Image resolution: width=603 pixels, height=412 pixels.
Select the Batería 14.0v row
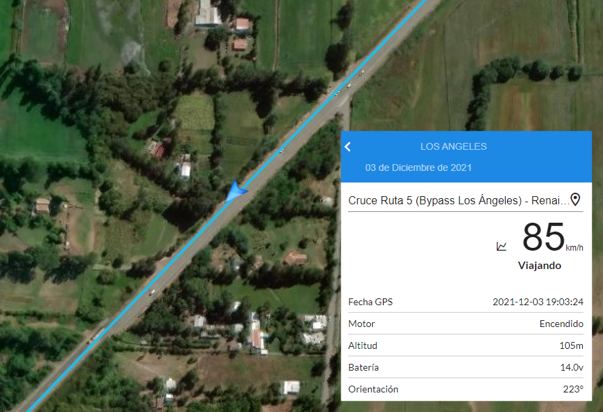point(466,368)
